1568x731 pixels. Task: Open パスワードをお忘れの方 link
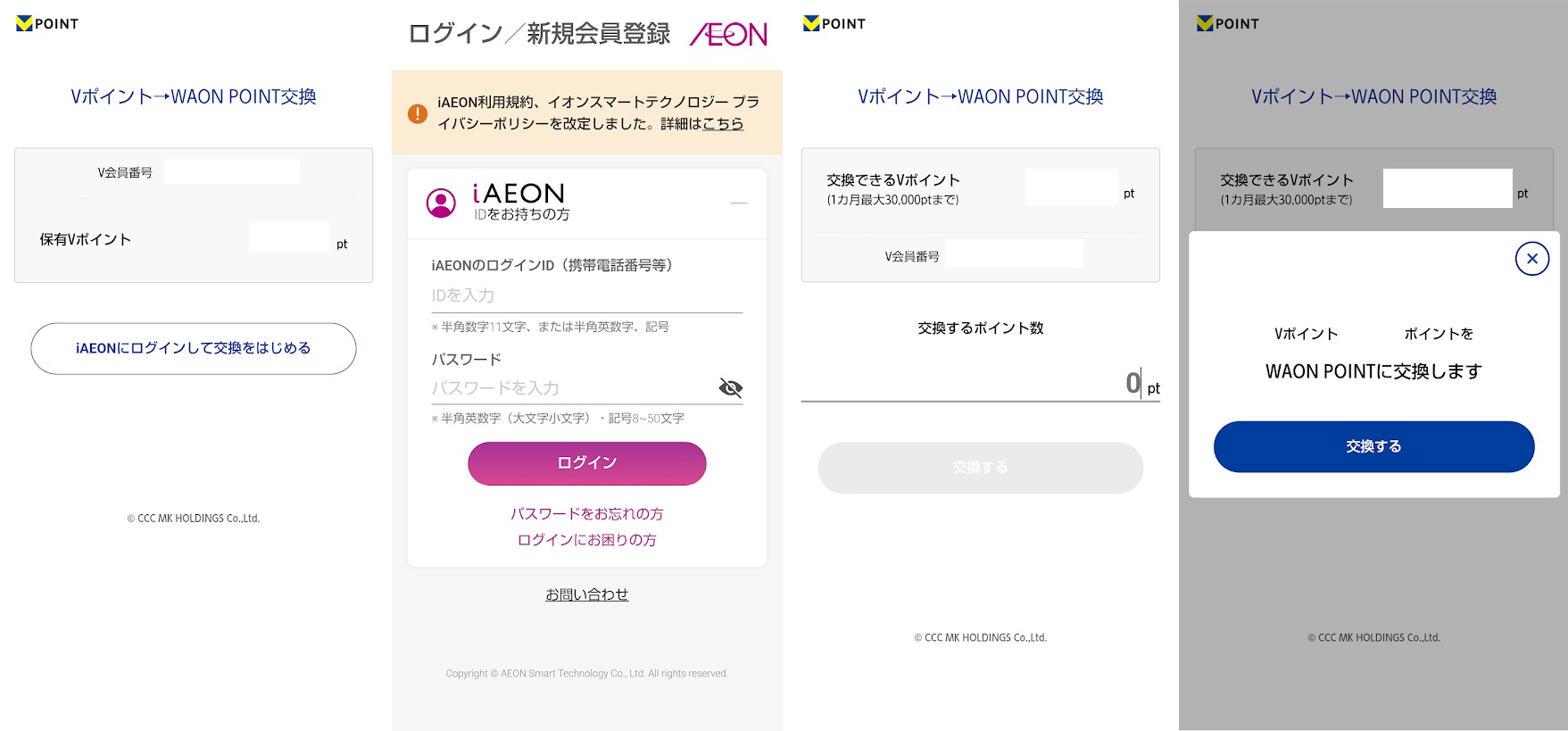[586, 514]
